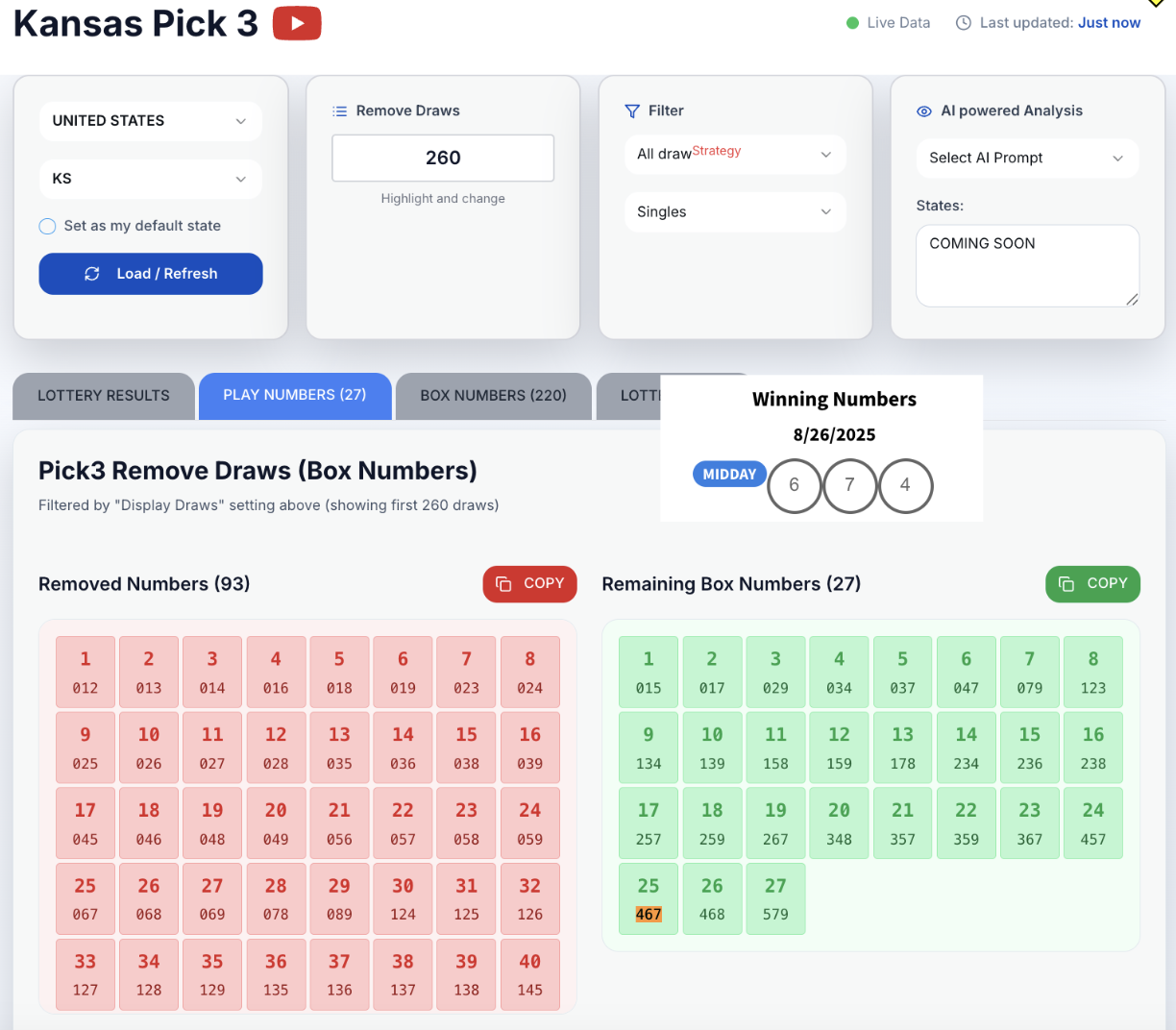The image size is (1176, 1030).
Task: Select removed number 036
Action: [403, 748]
